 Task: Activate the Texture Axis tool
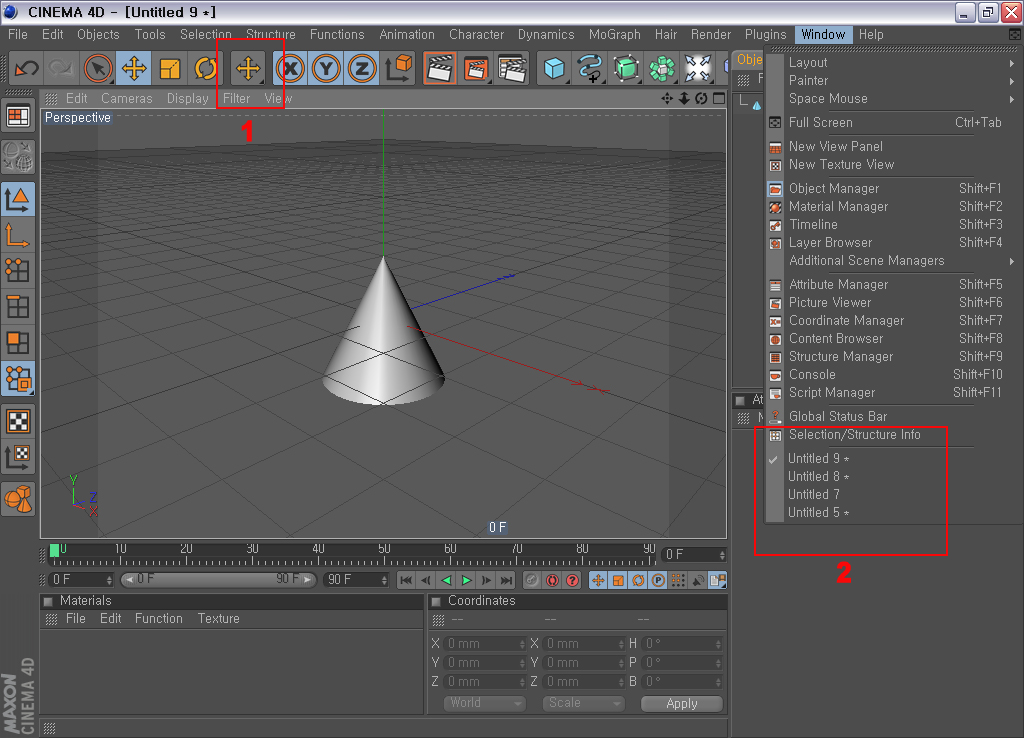pyautogui.click(x=18, y=457)
